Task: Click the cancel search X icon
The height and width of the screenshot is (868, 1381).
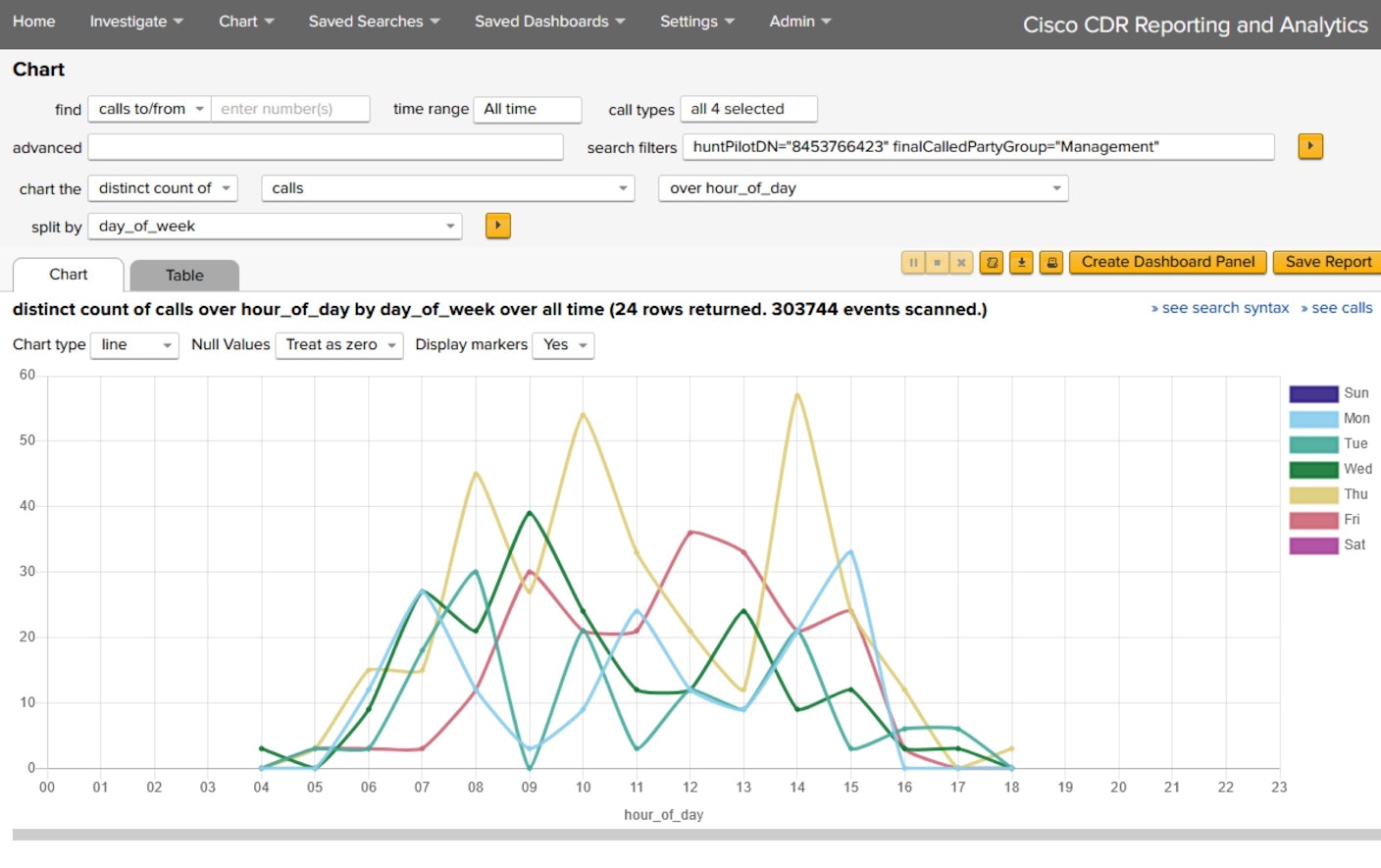Action: [962, 263]
